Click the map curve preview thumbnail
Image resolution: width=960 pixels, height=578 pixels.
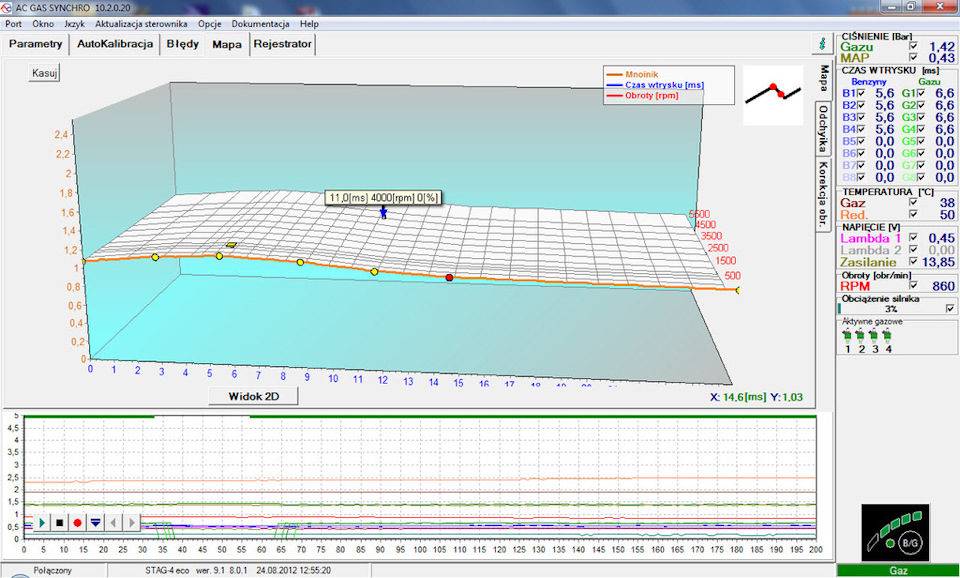(x=773, y=95)
